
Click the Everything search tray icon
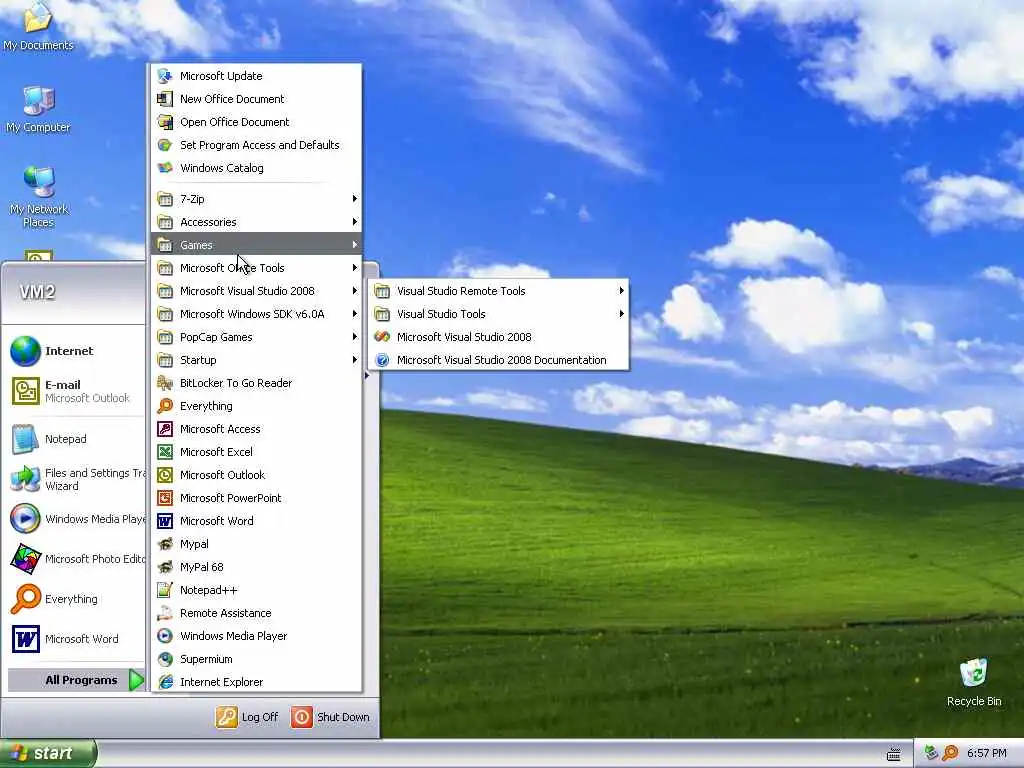(950, 754)
